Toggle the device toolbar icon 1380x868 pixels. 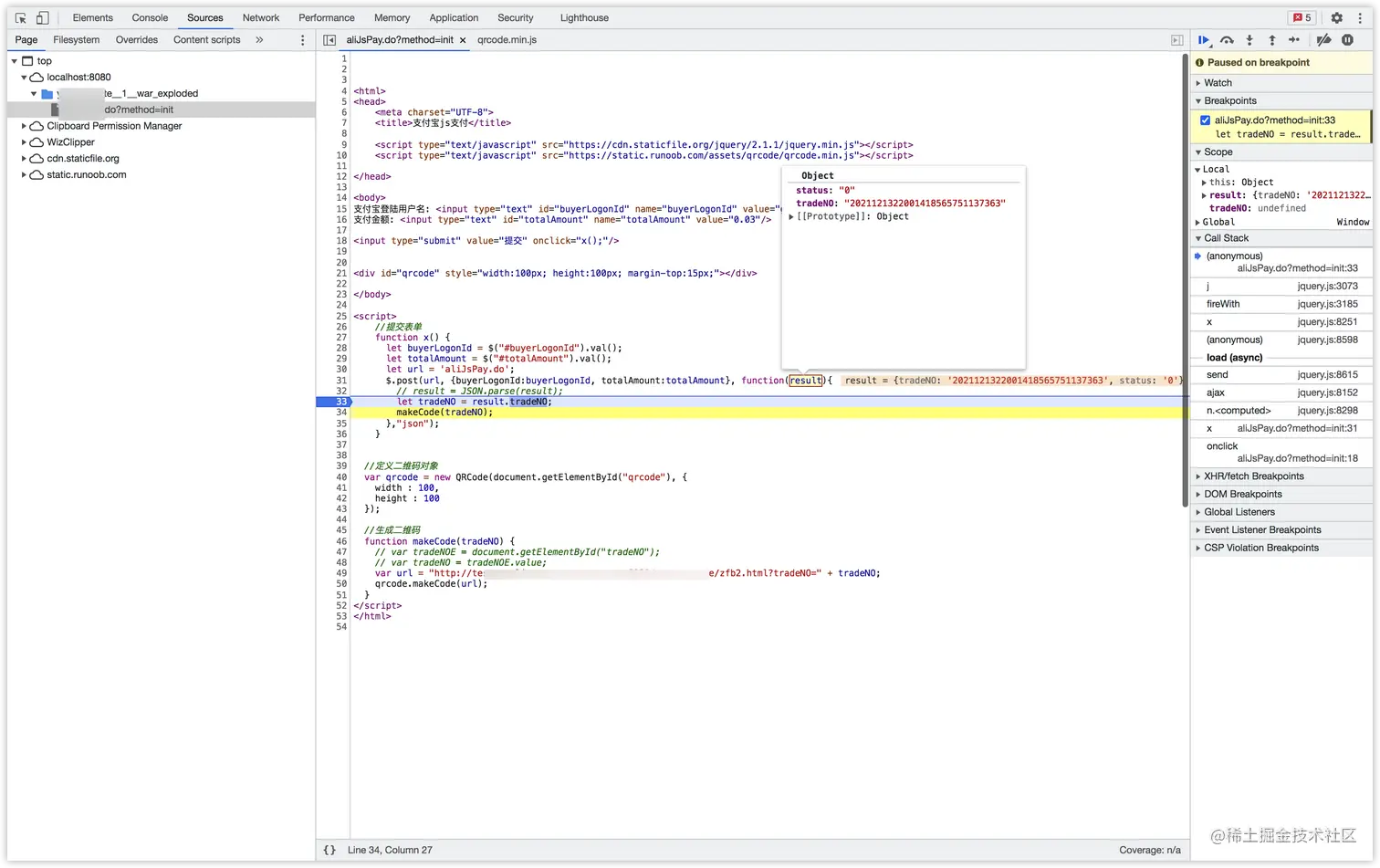click(x=42, y=17)
